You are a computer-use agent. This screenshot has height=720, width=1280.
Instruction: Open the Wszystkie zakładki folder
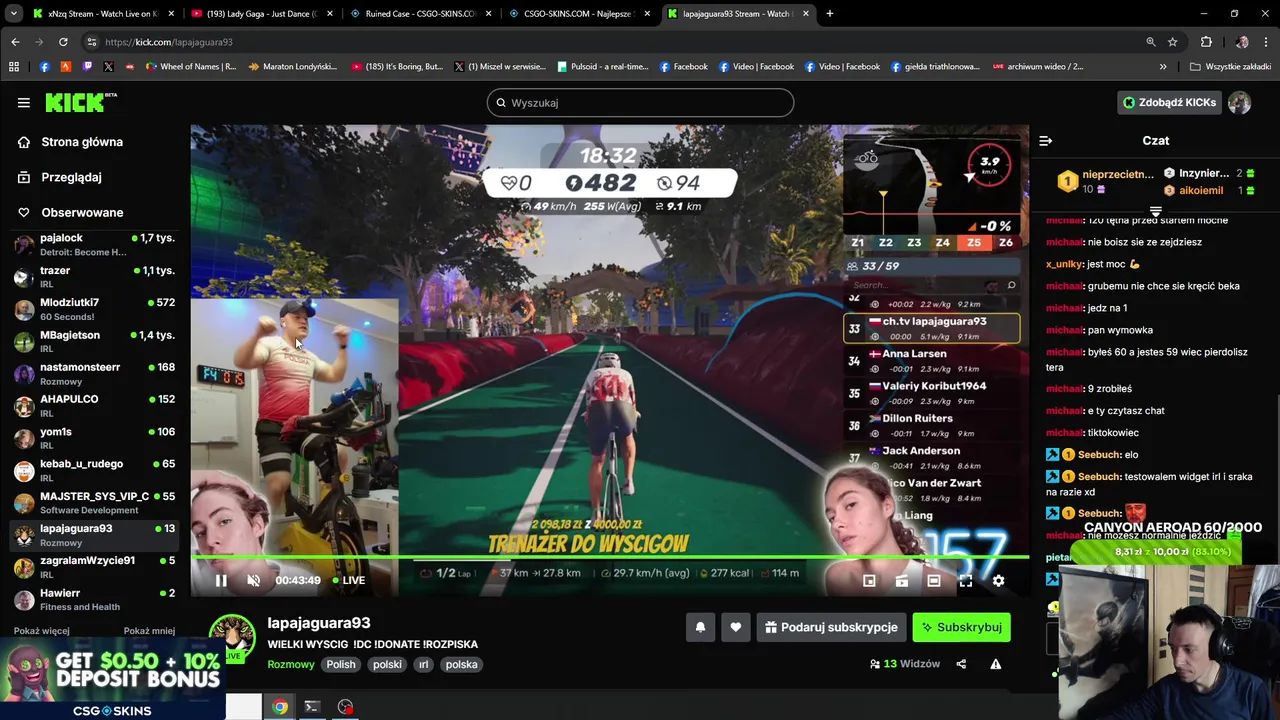point(1230,67)
